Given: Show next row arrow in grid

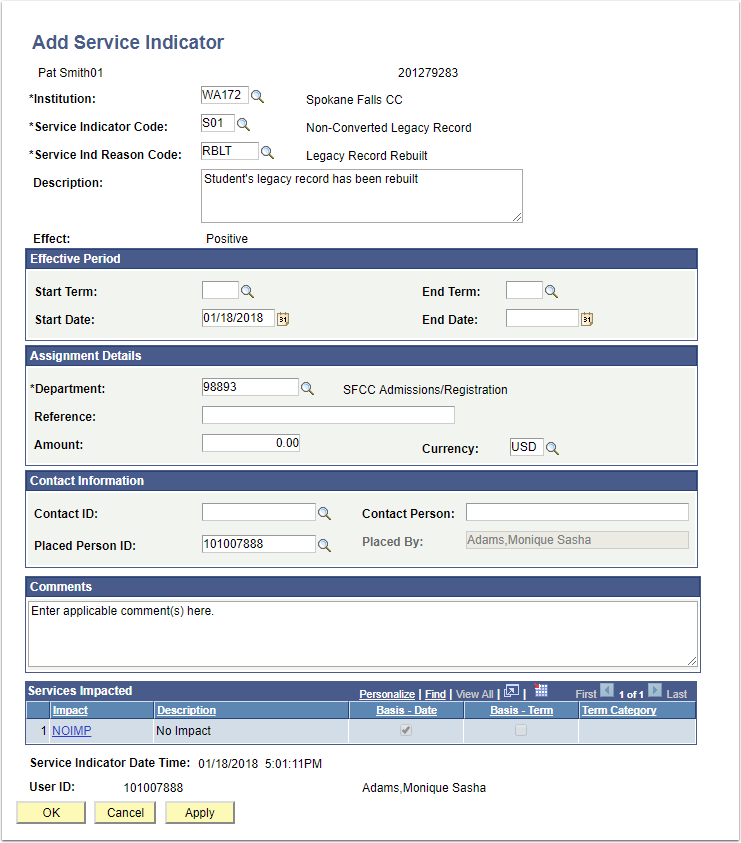Looking at the screenshot, I should 655,690.
